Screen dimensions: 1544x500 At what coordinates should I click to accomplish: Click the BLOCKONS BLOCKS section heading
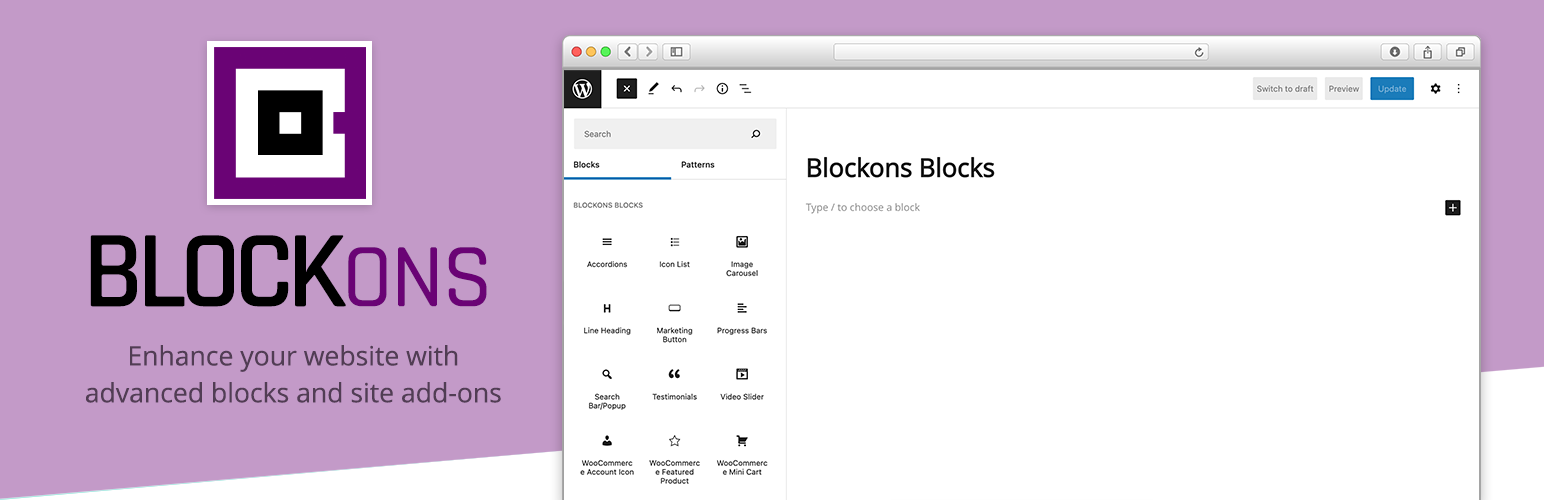coord(608,206)
